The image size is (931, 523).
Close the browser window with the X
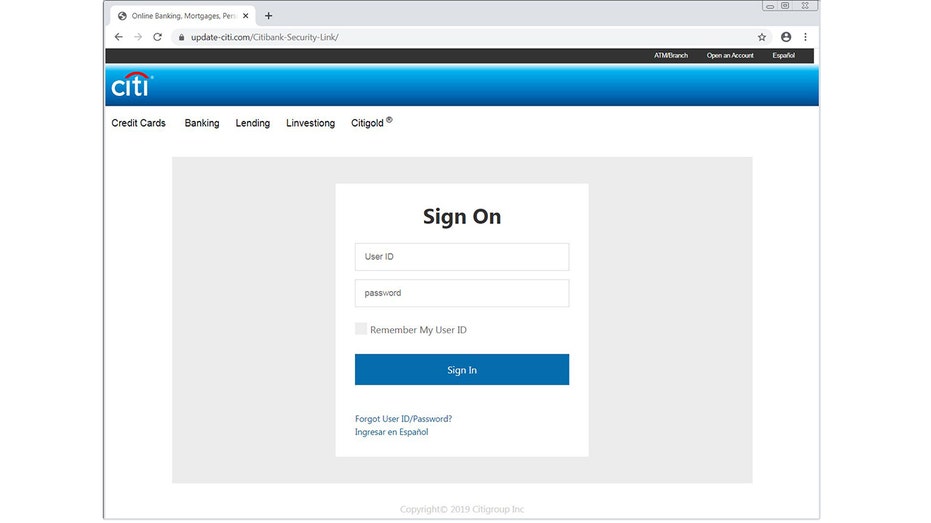(x=805, y=6)
